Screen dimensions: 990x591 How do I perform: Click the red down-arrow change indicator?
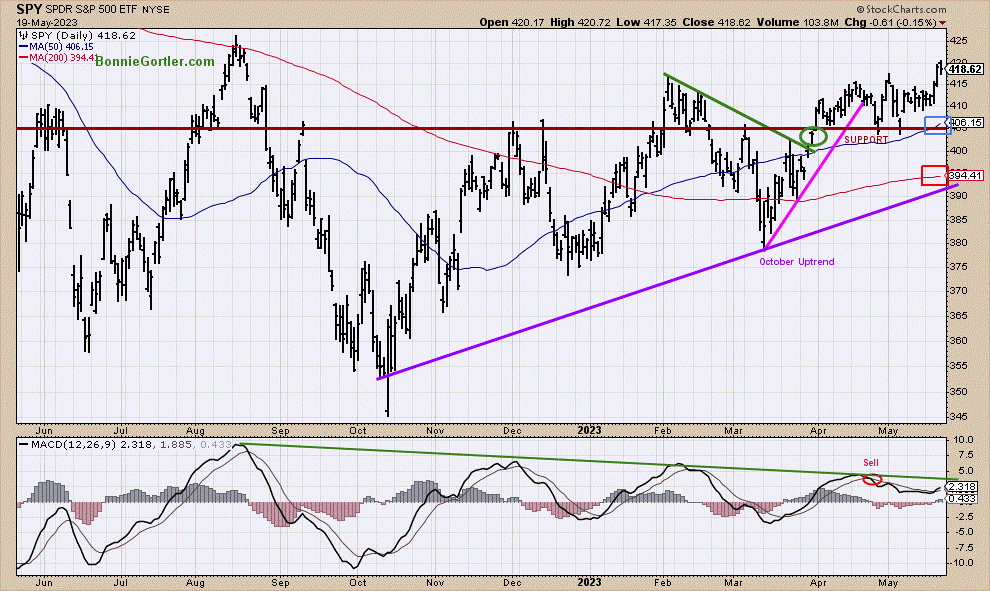(x=943, y=23)
